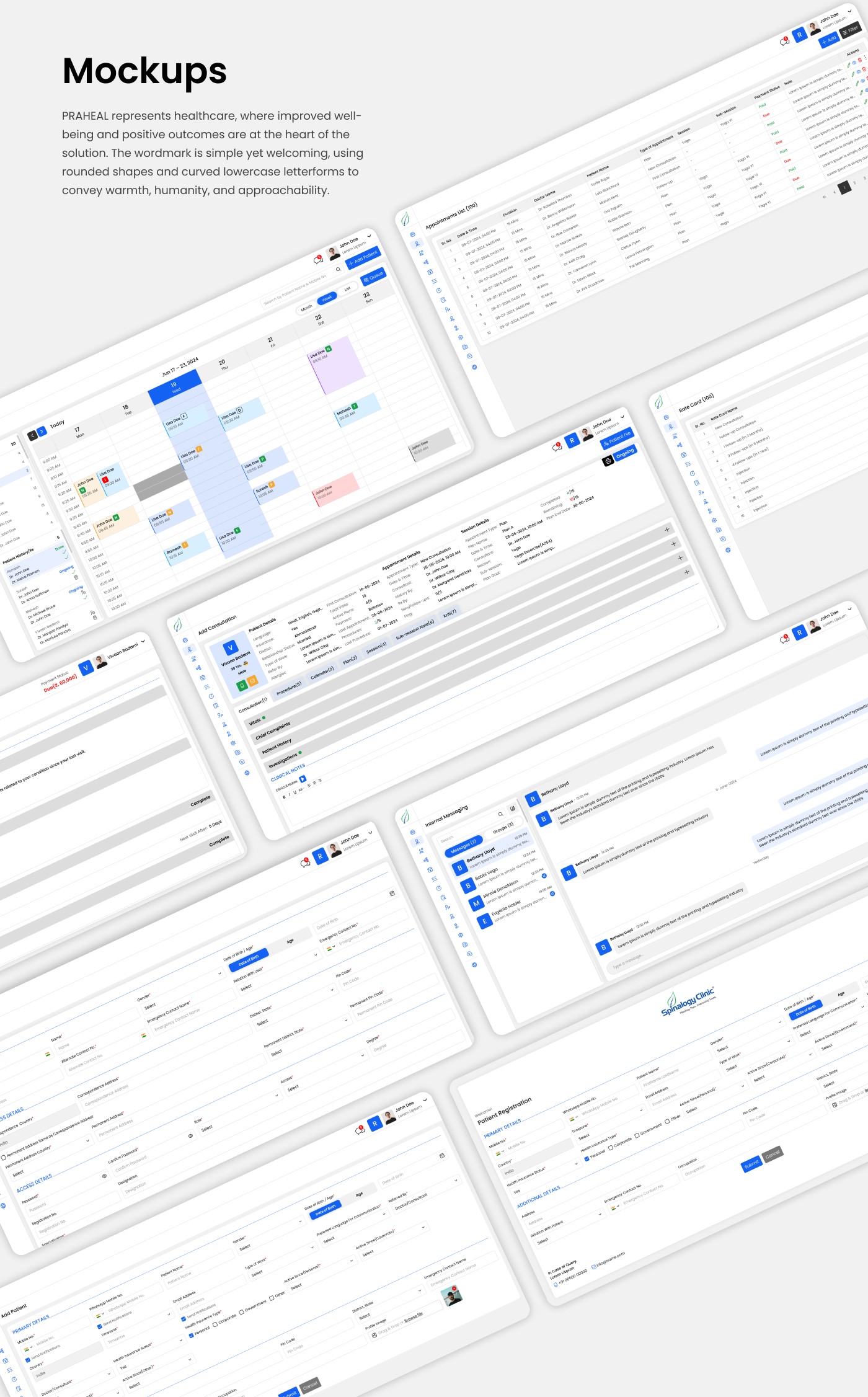868x1397 pixels.
Task: Click search icon in Internal Messaging header
Action: [500, 814]
